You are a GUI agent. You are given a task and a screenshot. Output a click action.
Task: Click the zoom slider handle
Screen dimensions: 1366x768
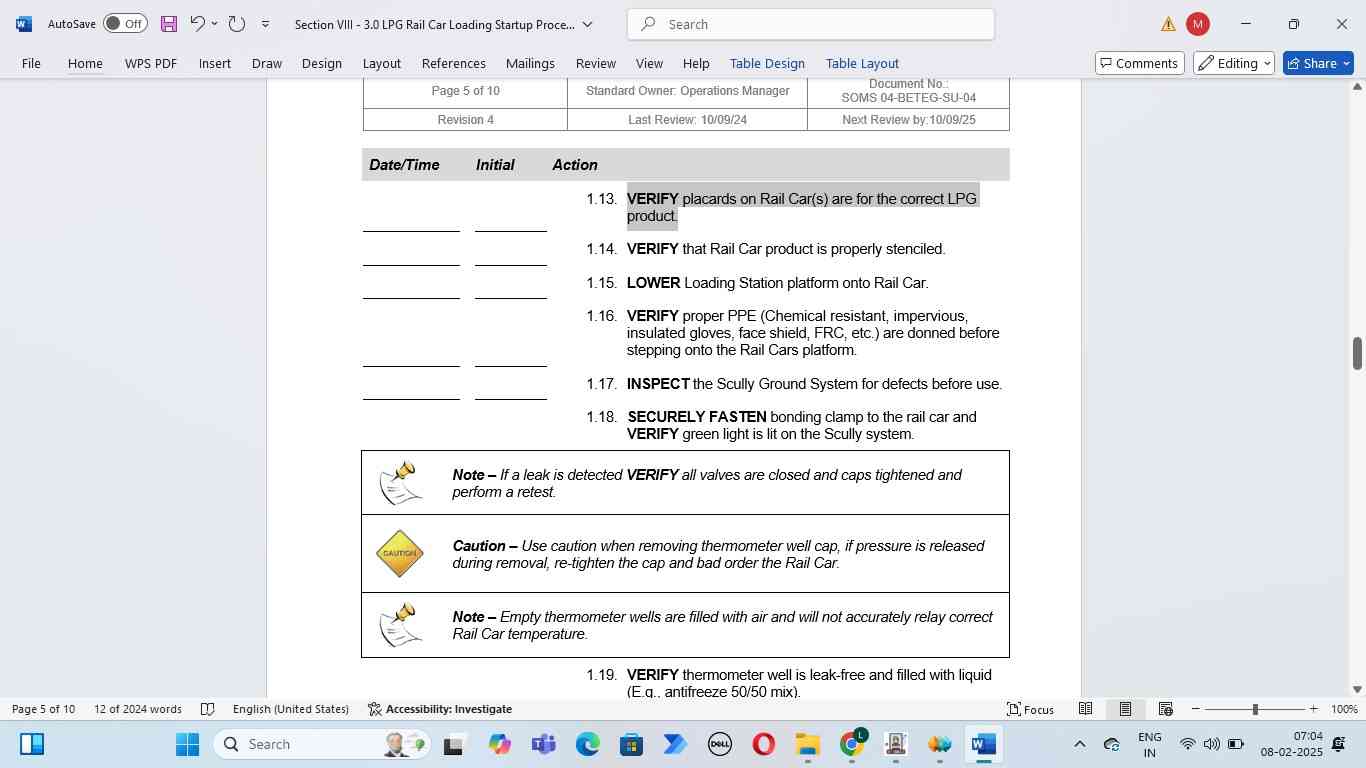1255,709
